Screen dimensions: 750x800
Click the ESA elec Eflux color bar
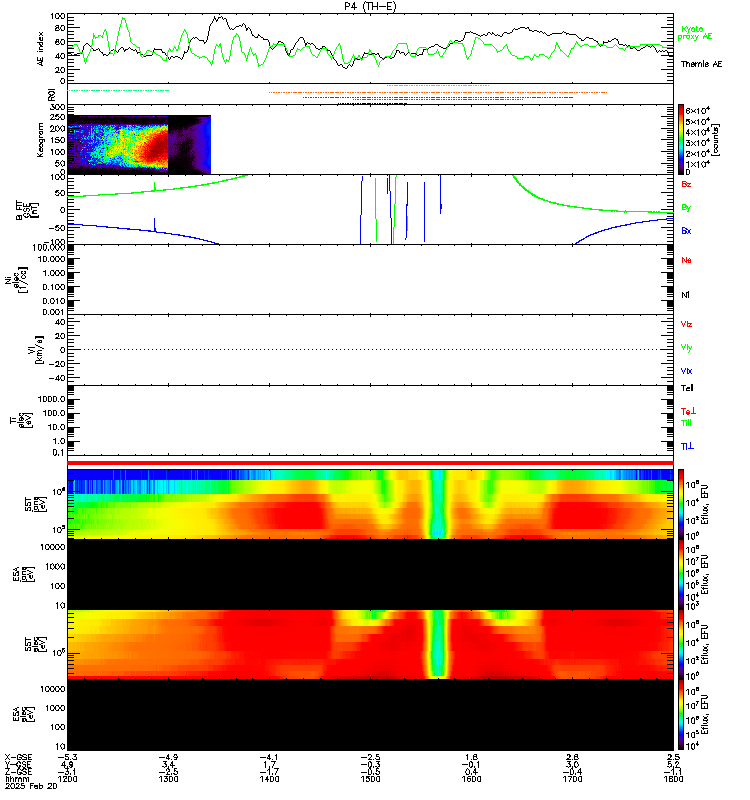tap(681, 715)
